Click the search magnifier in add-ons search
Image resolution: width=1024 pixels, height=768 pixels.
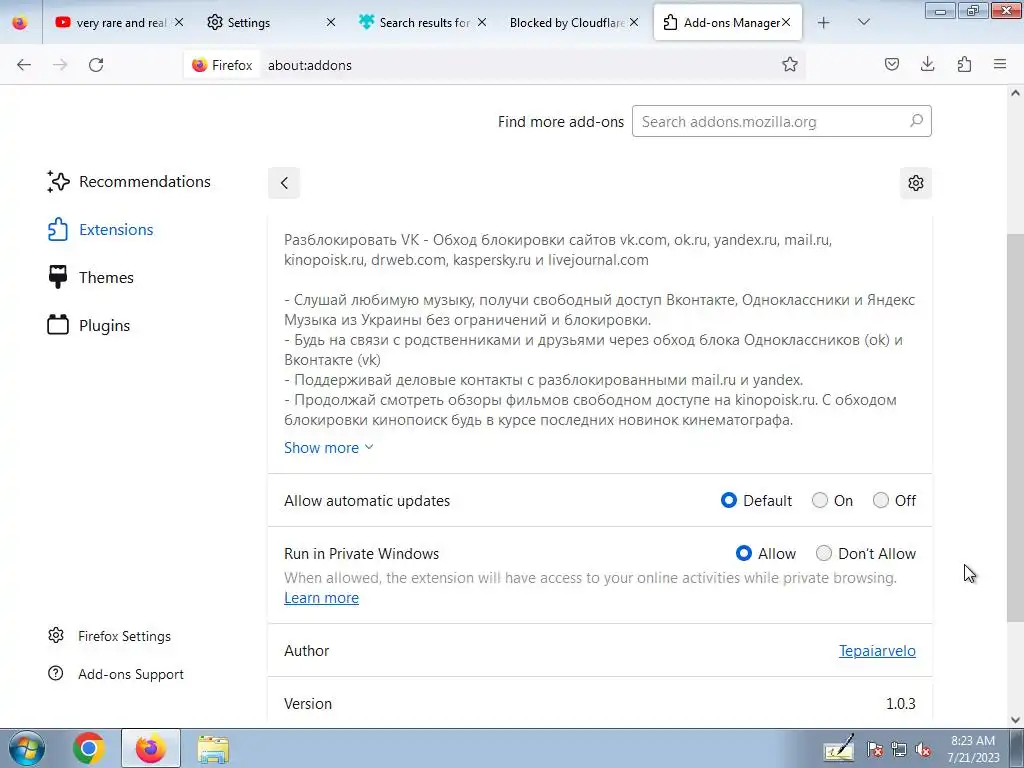coord(916,121)
